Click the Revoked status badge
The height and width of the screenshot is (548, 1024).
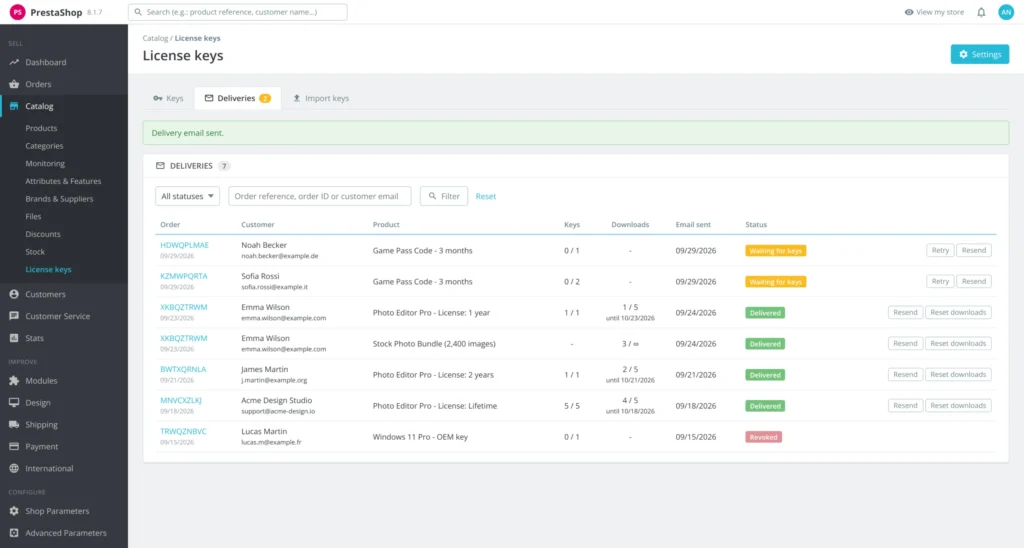pos(763,437)
